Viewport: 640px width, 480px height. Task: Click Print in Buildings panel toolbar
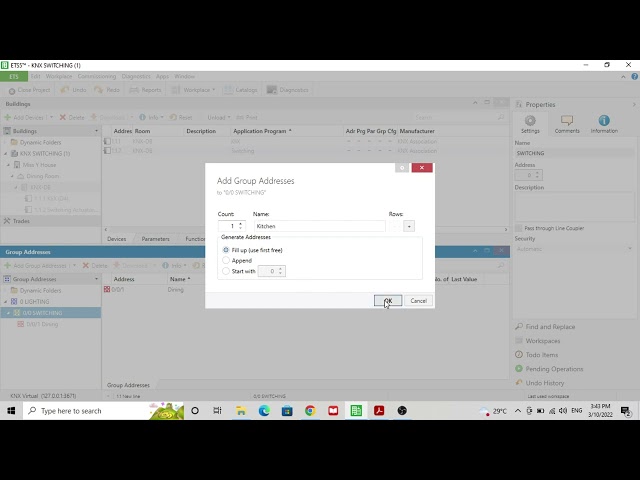coord(247,118)
